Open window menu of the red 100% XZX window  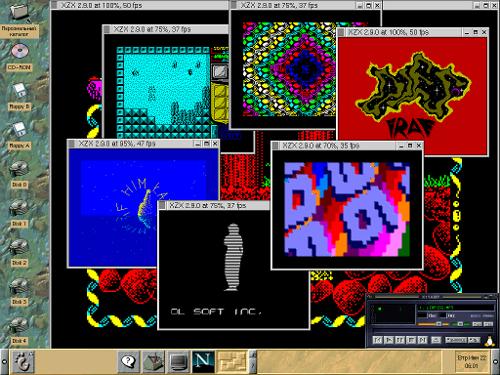pyautogui.click(x=341, y=32)
